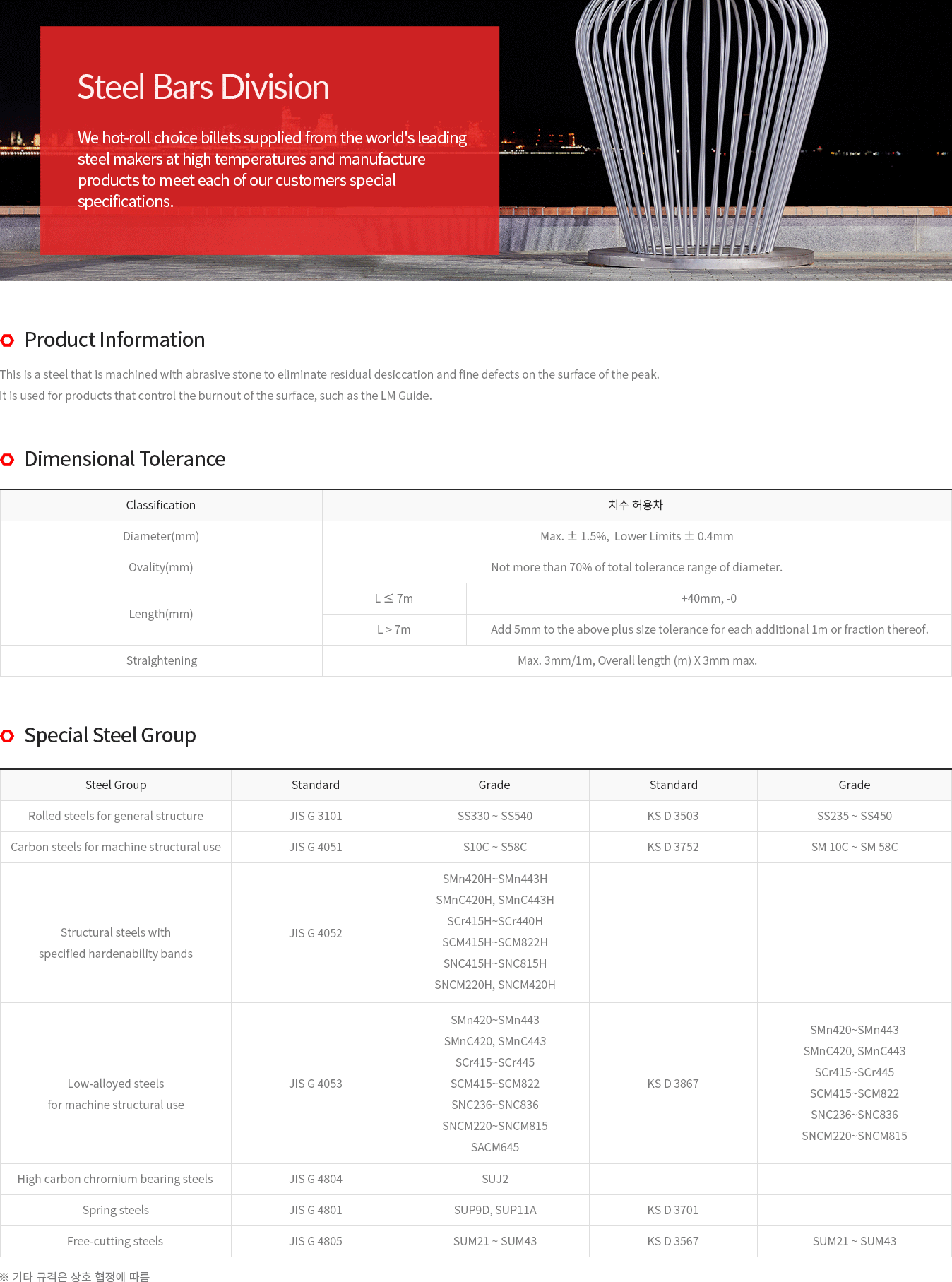Click the Korean footnote below the table
Image resolution: width=952 pixels, height=1282 pixels.
[x=76, y=1276]
